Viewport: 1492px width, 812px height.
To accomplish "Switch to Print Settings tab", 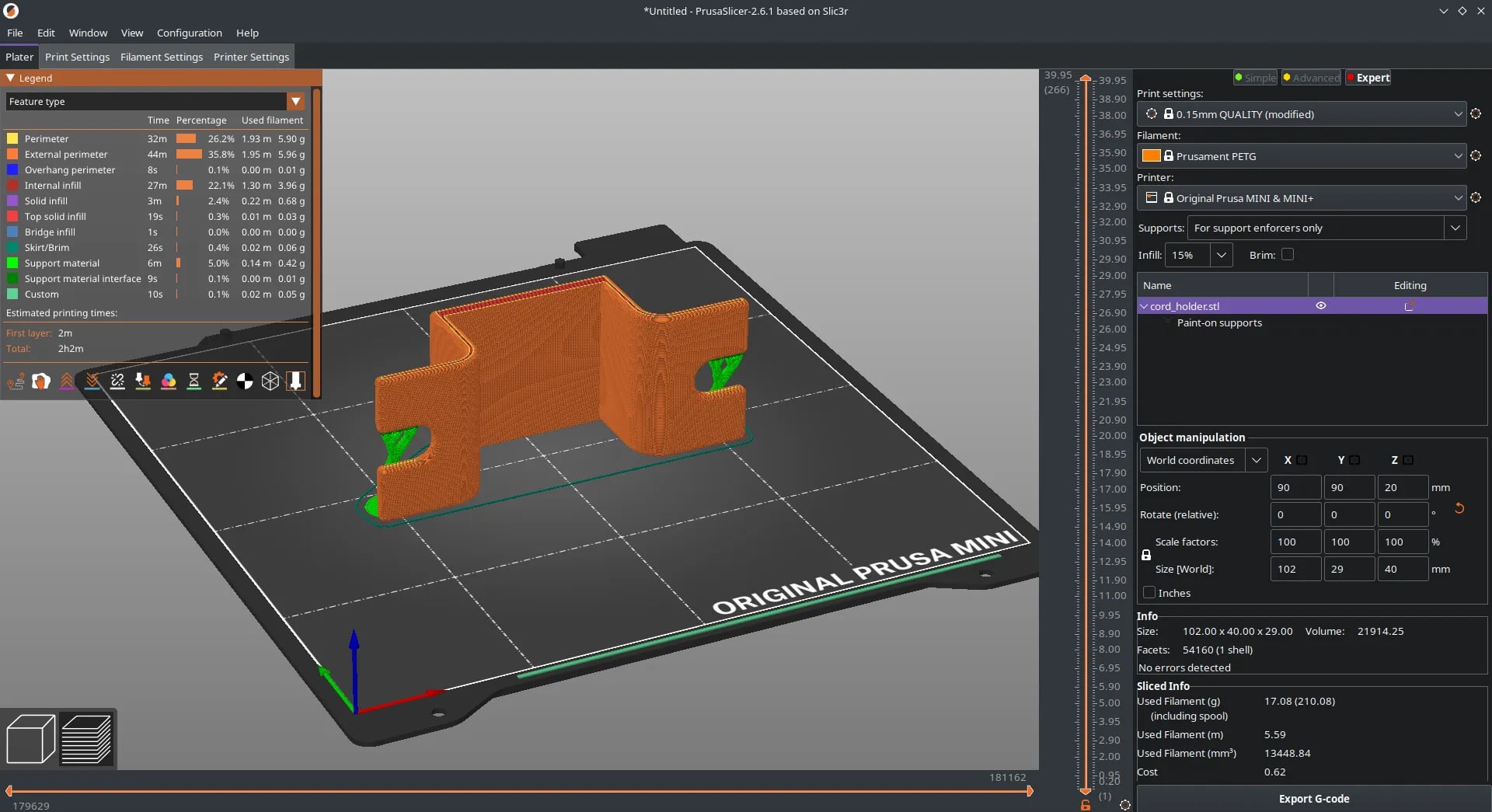I will pos(77,57).
